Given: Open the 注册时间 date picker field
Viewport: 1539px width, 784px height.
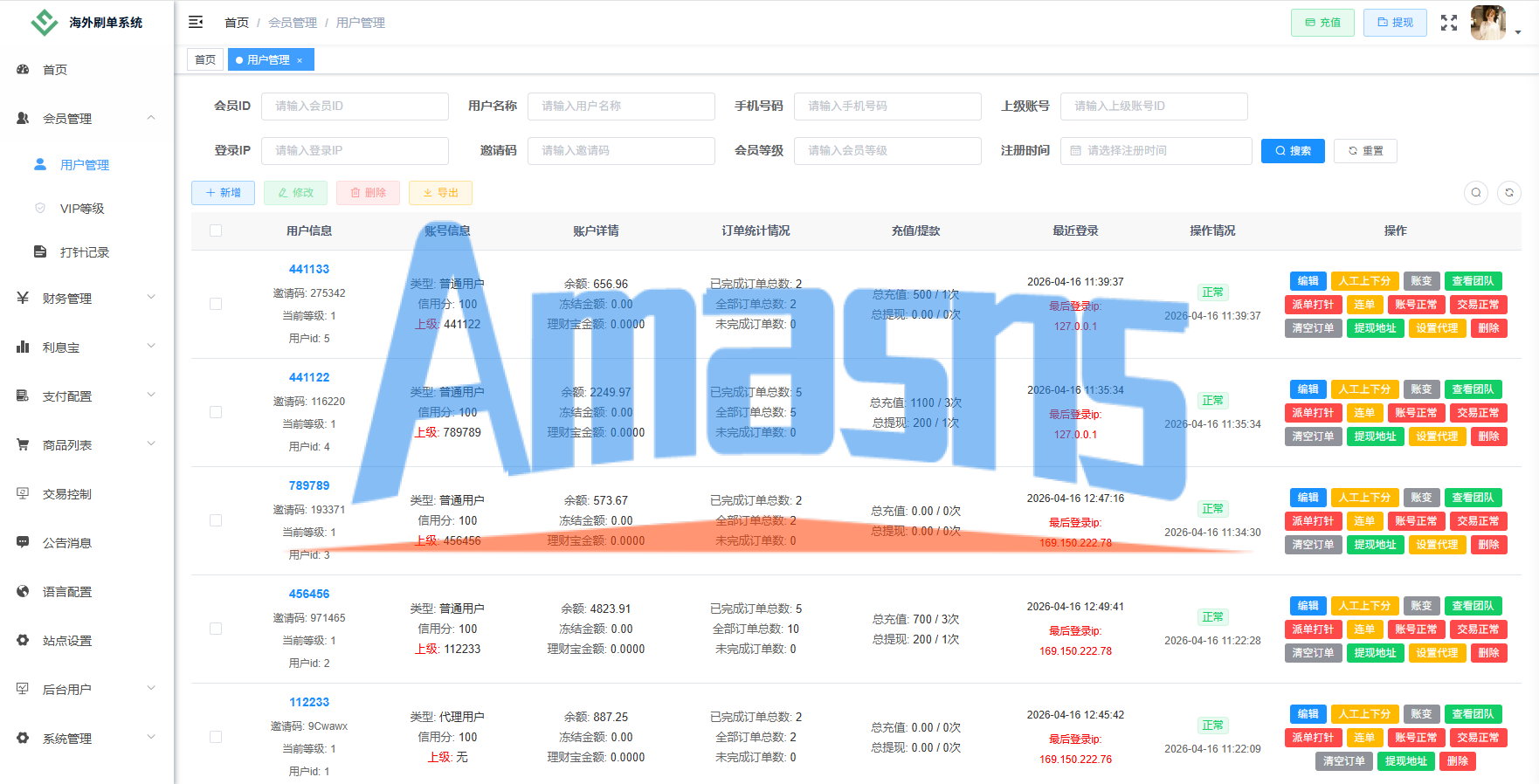Looking at the screenshot, I should pyautogui.click(x=1156, y=151).
